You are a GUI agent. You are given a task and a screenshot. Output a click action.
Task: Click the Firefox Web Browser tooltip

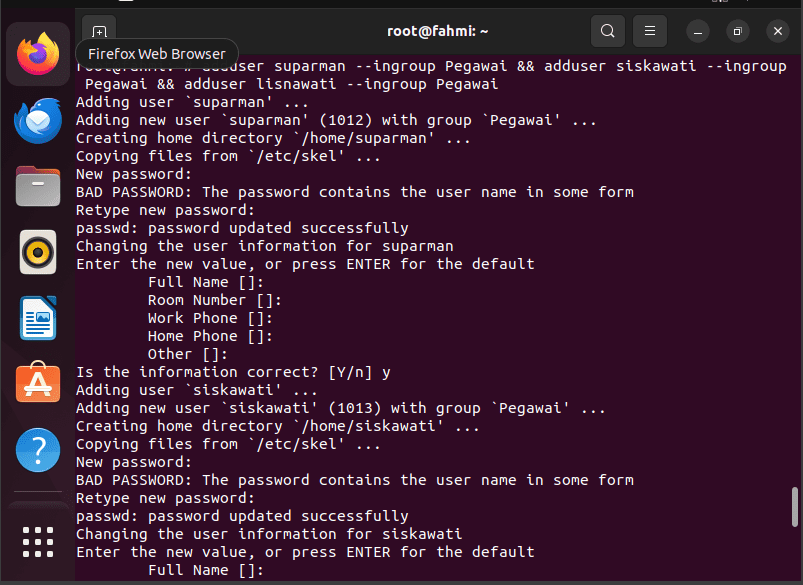point(157,54)
